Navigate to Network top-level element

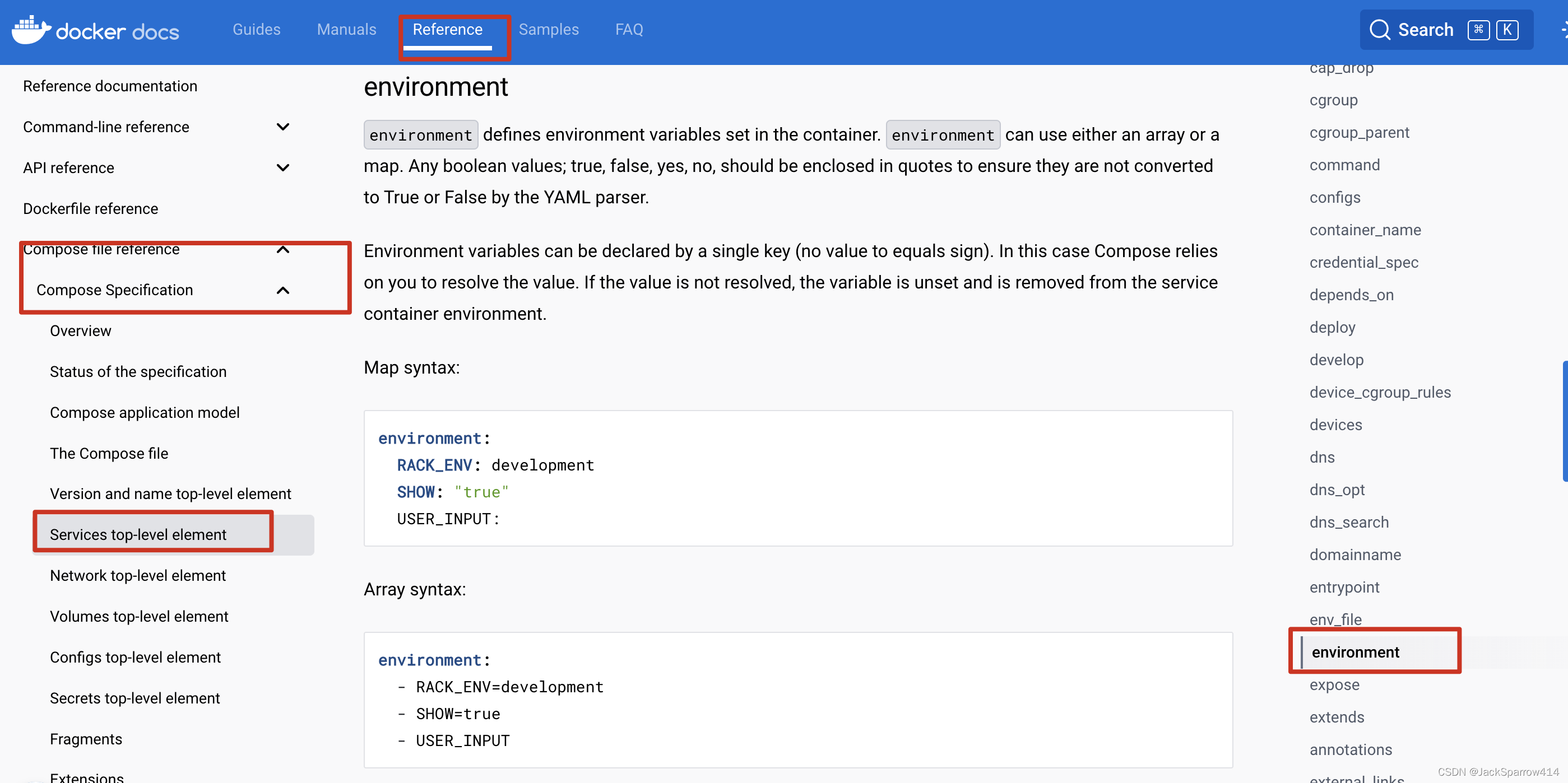[137, 575]
